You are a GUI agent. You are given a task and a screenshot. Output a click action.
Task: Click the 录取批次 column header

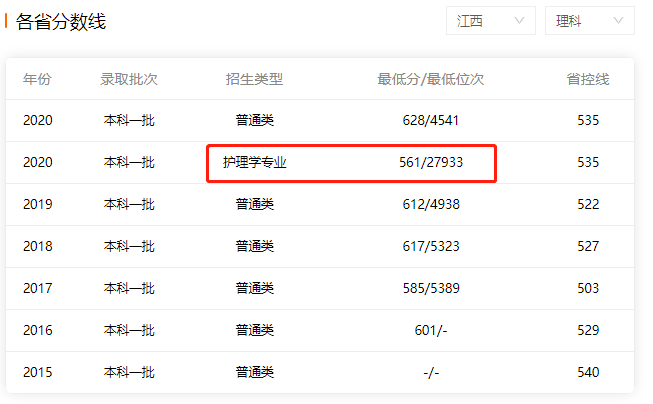(x=129, y=79)
